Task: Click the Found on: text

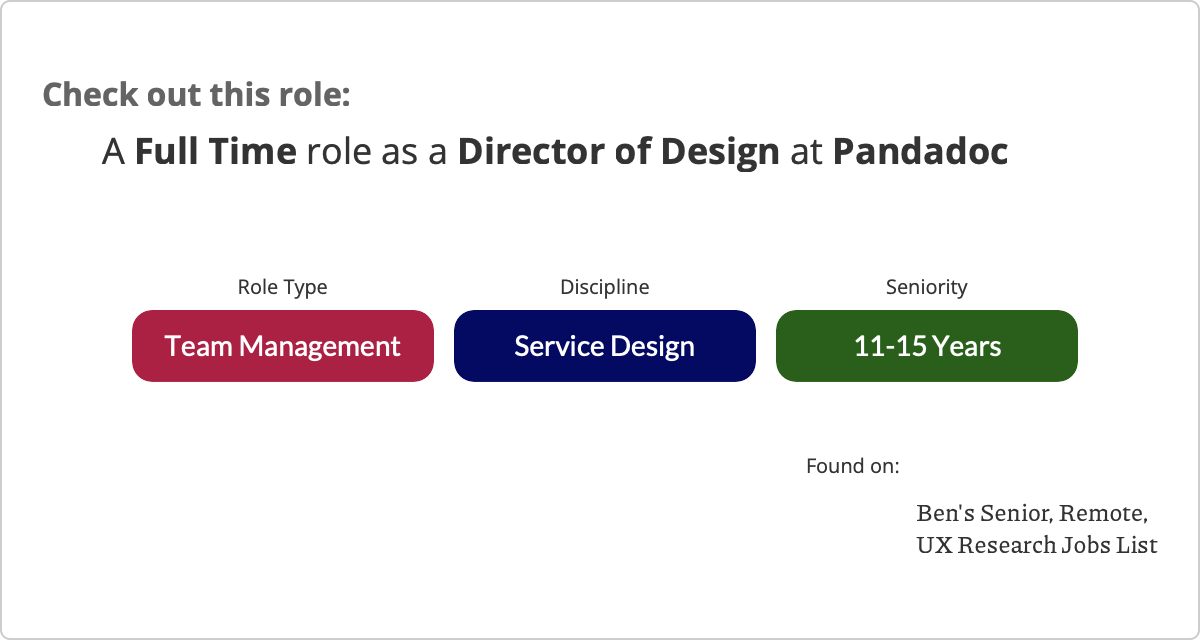Action: 852,466
